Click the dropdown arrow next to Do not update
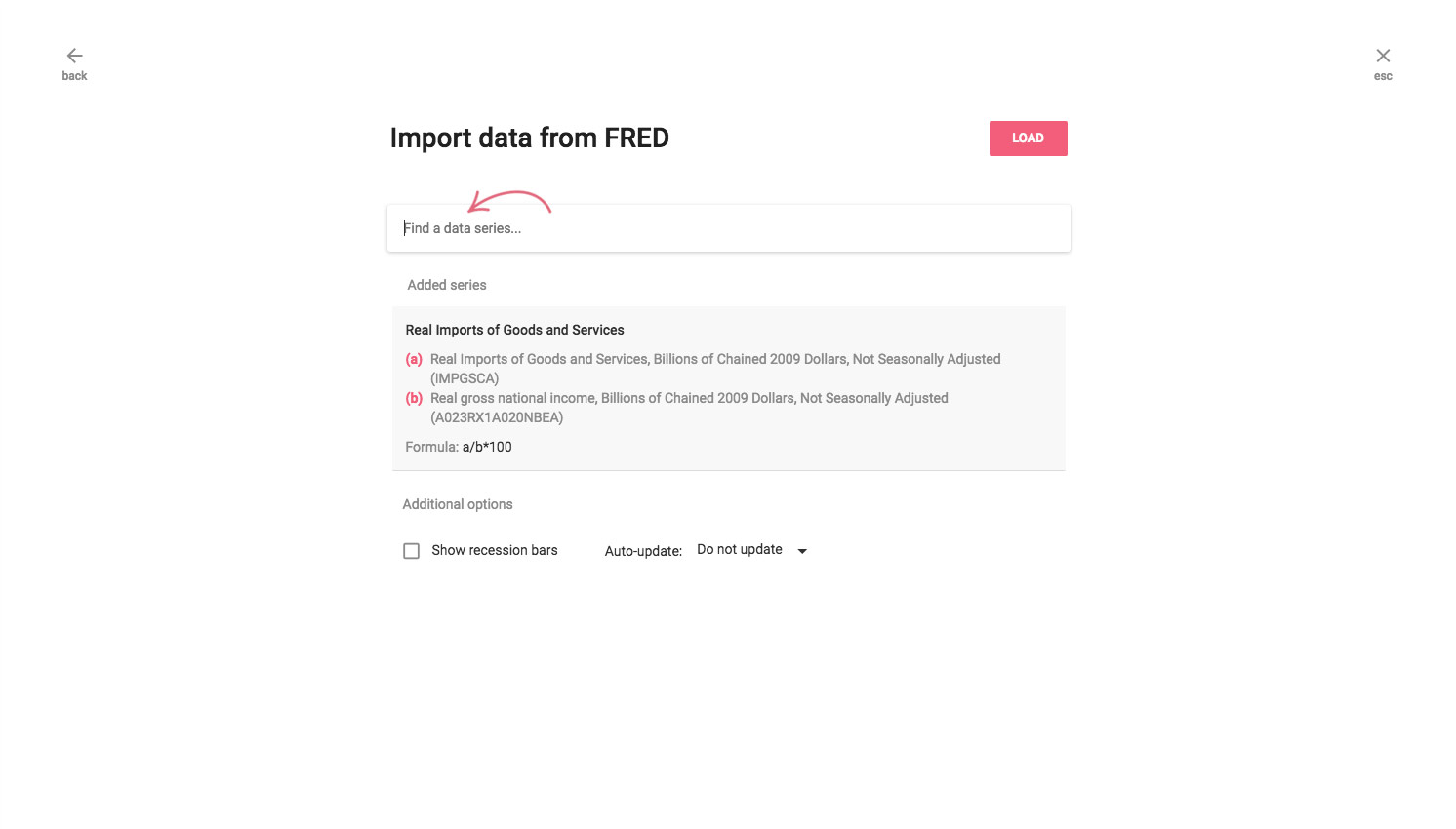 [802, 551]
